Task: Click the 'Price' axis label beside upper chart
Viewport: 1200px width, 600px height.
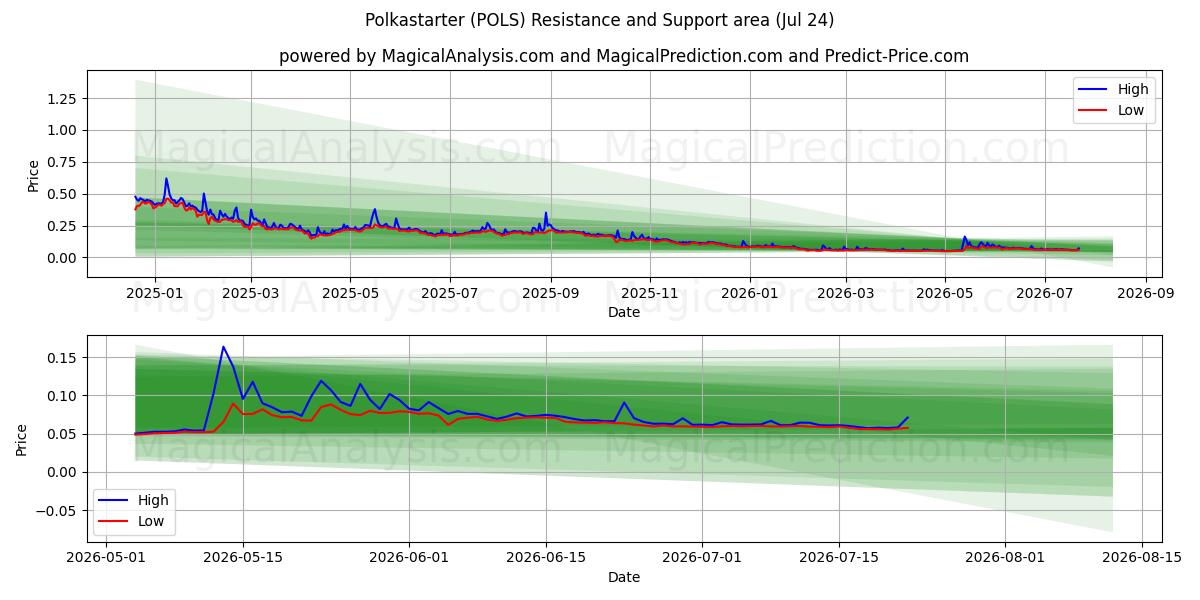Action: [33, 175]
